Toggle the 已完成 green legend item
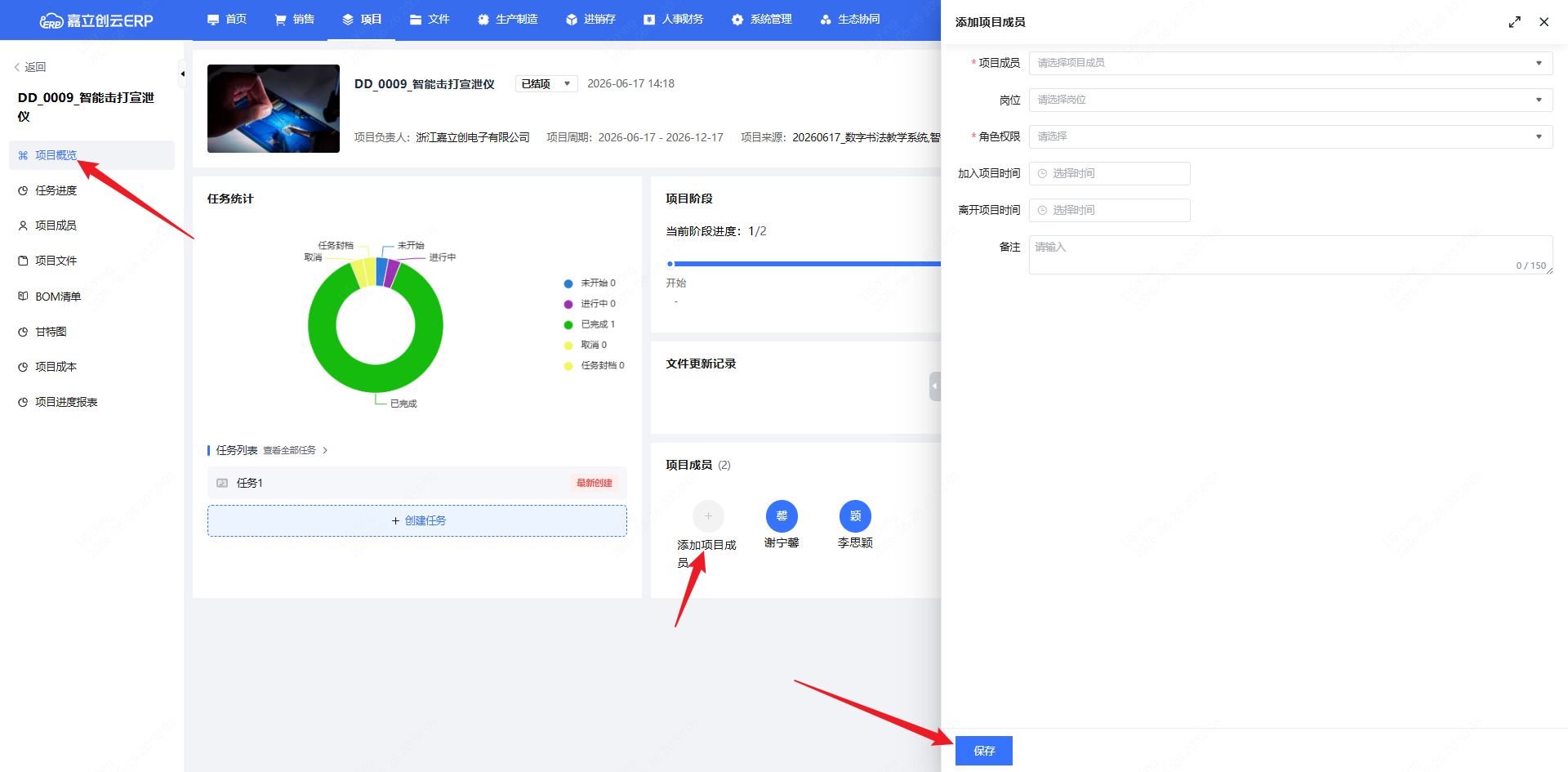1568x772 pixels. tap(590, 324)
